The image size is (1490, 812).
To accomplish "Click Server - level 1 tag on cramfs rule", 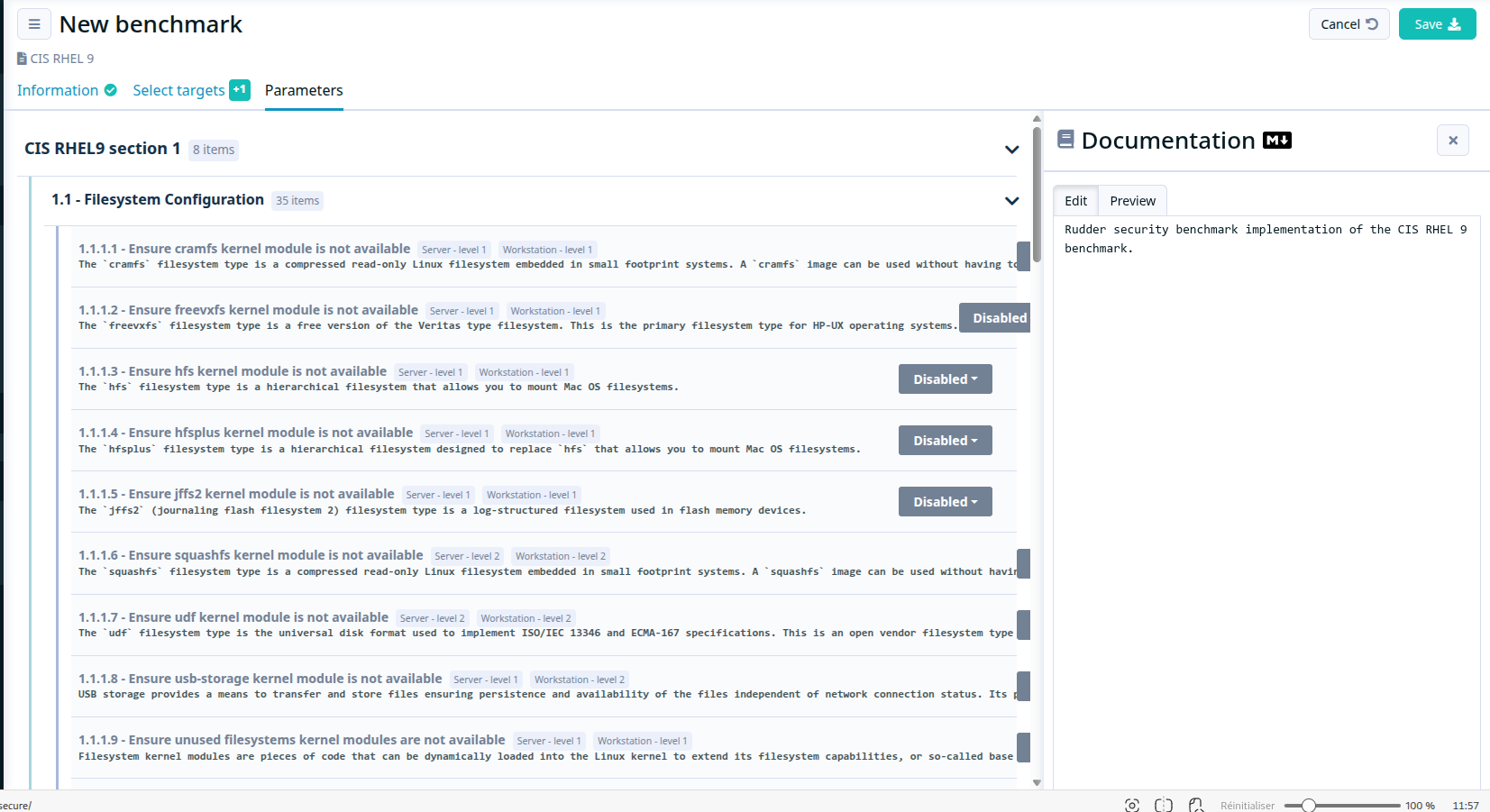I will tap(454, 250).
